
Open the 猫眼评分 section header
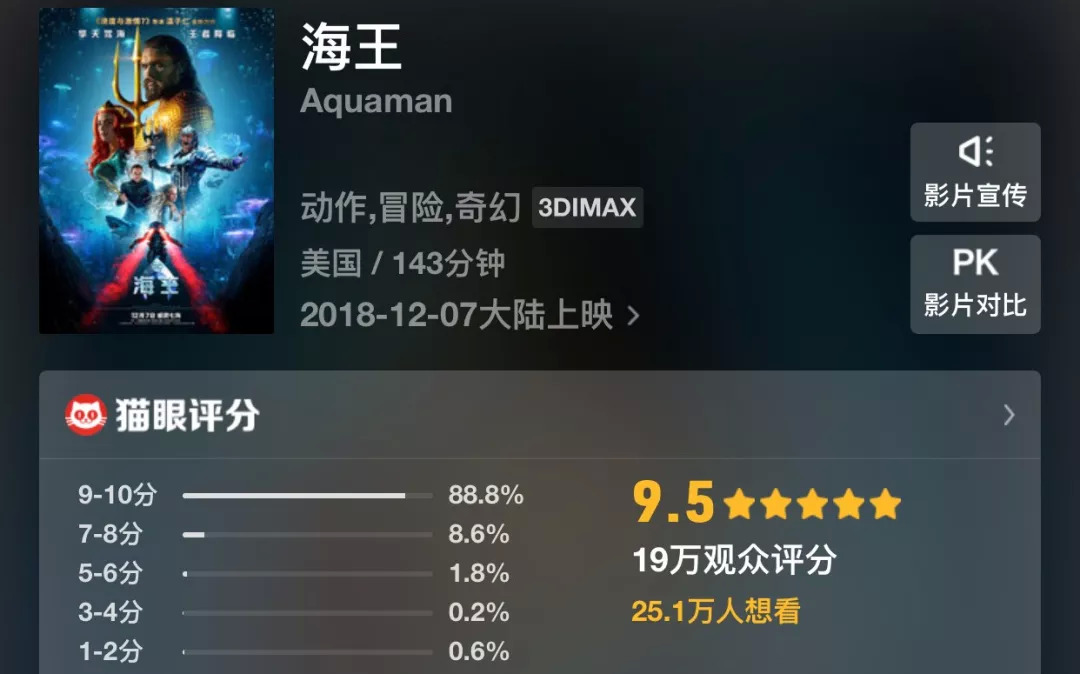(x=540, y=415)
